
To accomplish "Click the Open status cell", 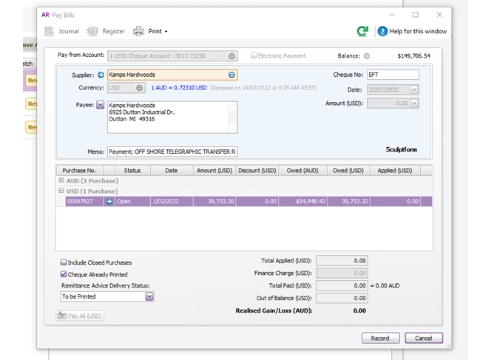I will [x=133, y=201].
